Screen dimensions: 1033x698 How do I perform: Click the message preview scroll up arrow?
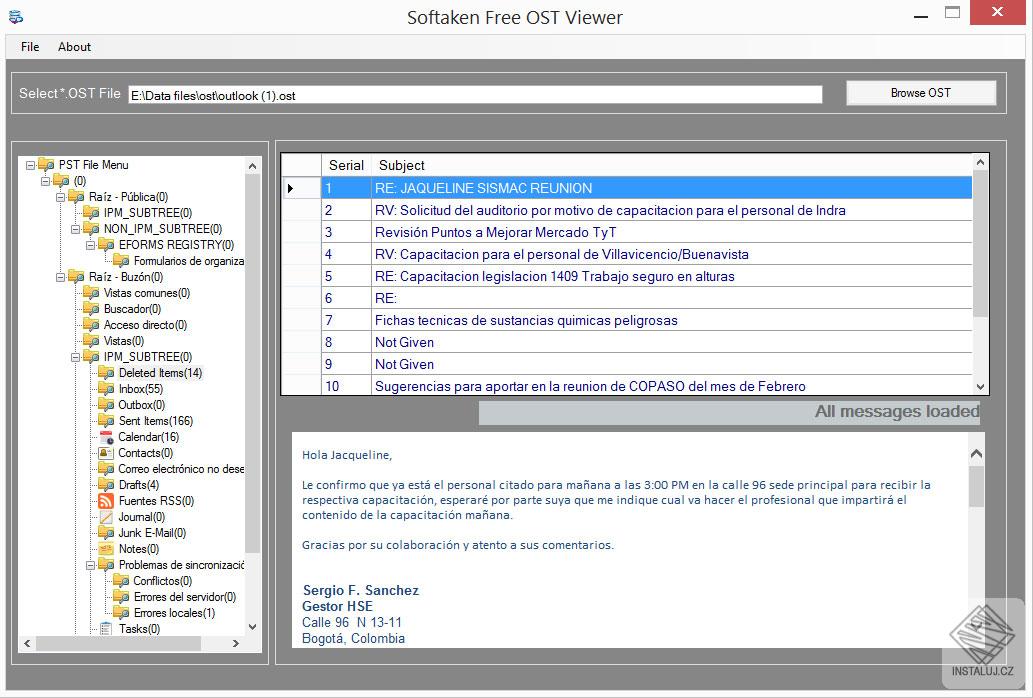pos(976,454)
